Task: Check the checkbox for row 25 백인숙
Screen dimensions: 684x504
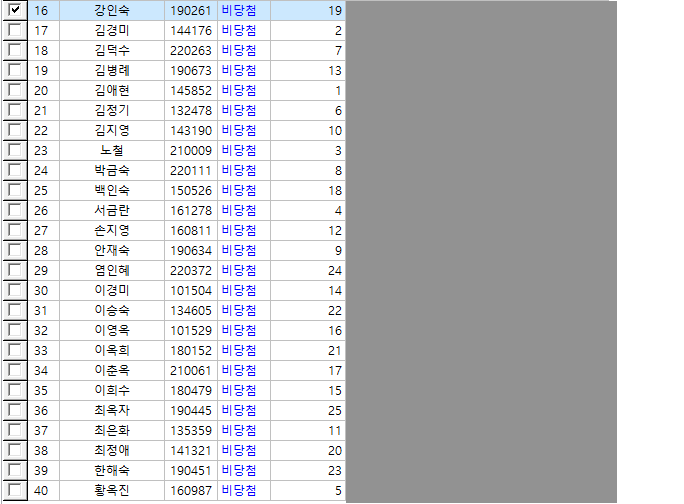Action: point(15,190)
